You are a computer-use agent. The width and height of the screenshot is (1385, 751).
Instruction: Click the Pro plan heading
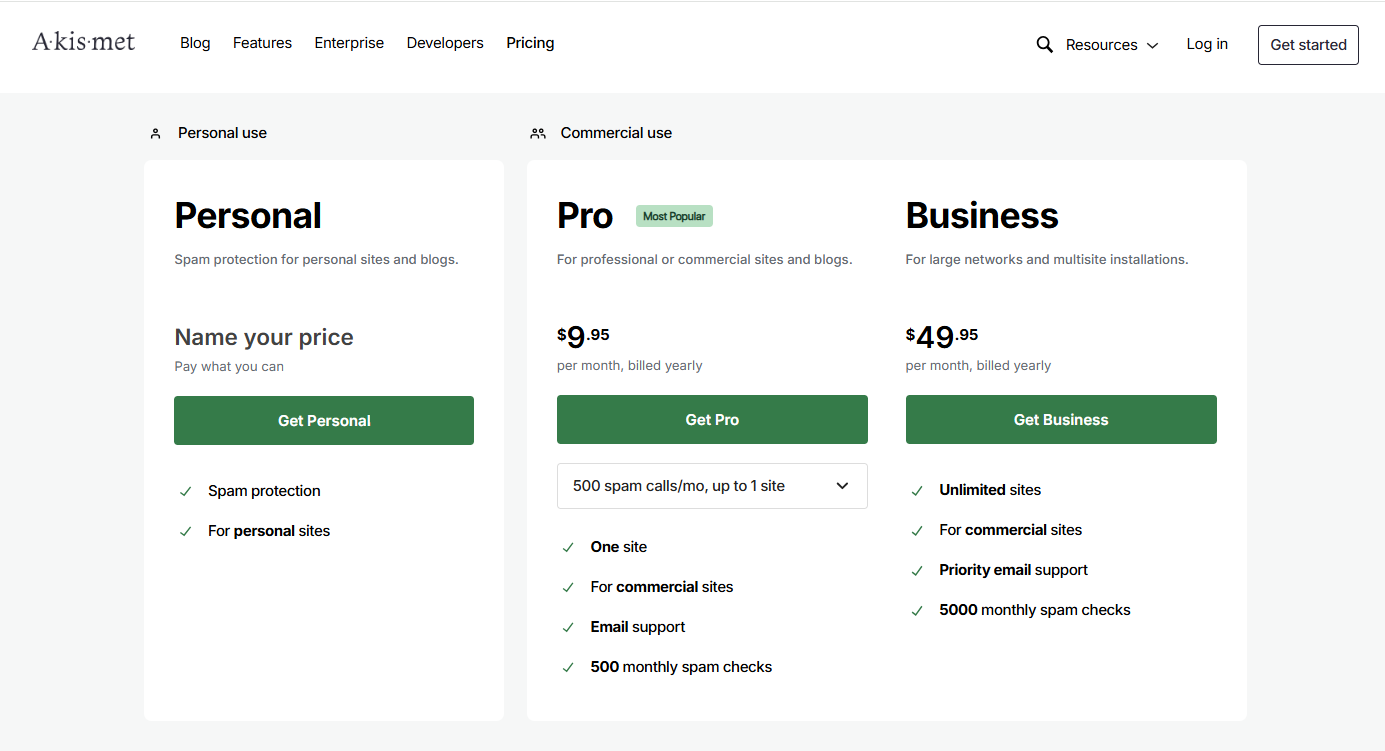click(x=585, y=216)
